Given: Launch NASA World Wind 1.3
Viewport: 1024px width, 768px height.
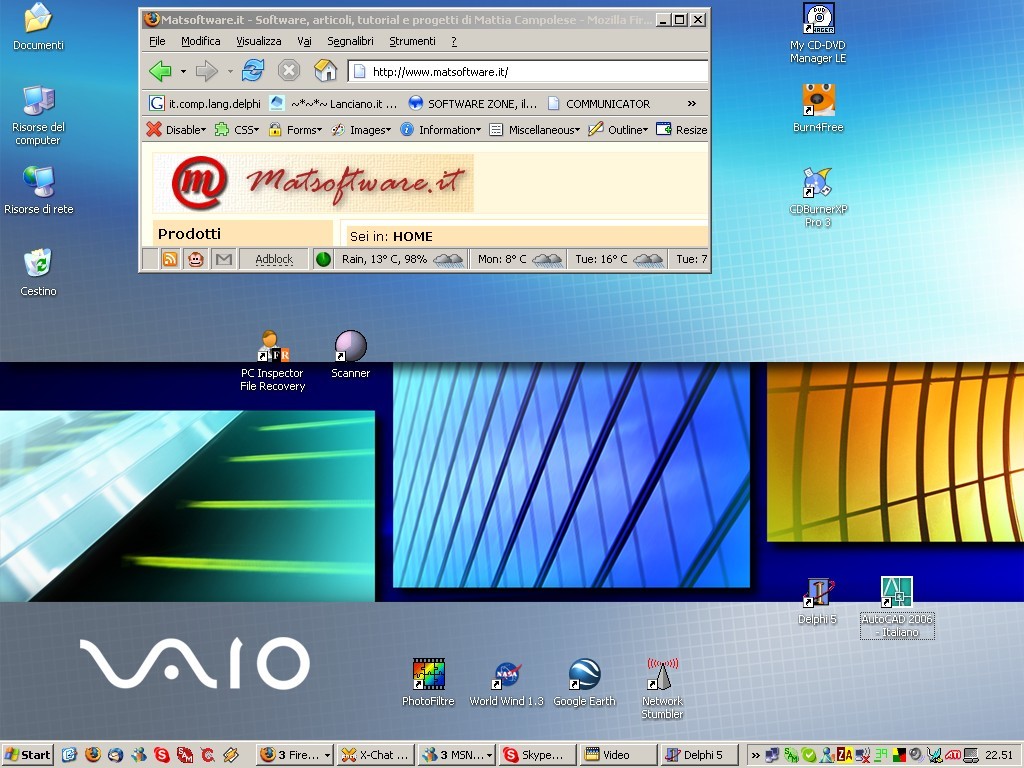Looking at the screenshot, I should point(506,682).
